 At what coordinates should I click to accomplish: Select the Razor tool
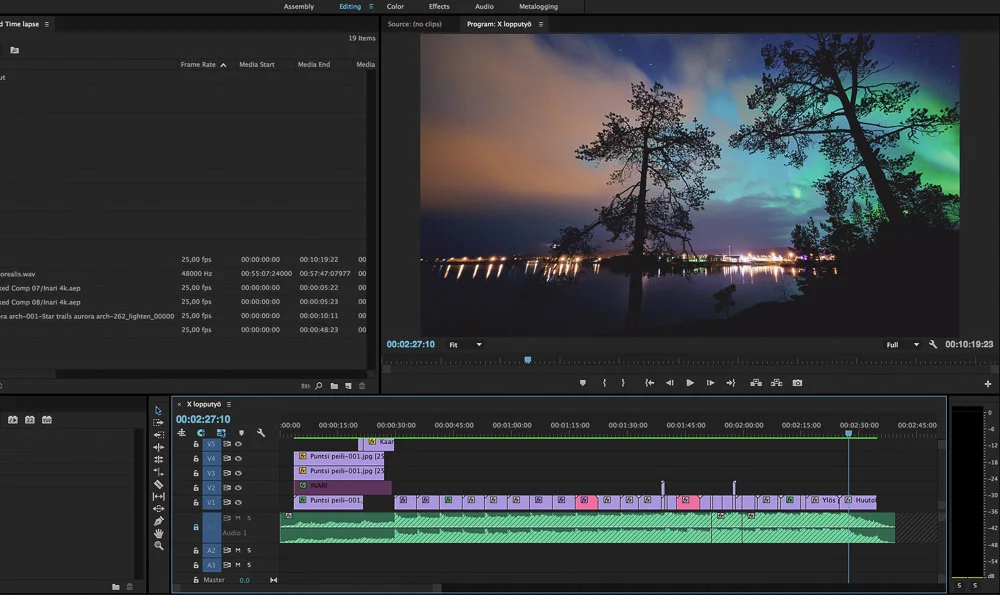coord(158,484)
